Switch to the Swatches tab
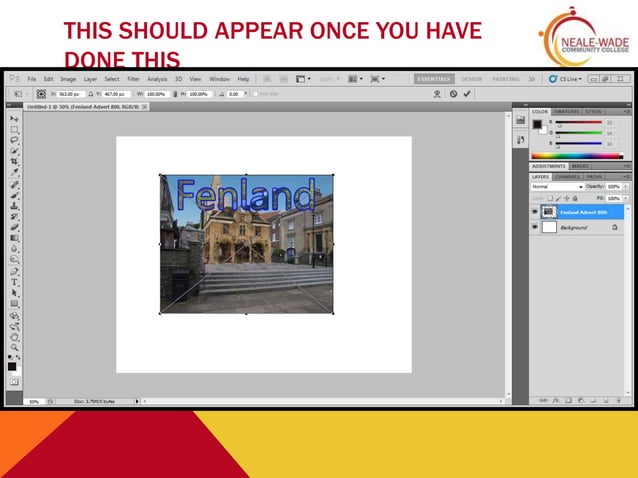Viewport: 638px width, 478px height. click(566, 111)
